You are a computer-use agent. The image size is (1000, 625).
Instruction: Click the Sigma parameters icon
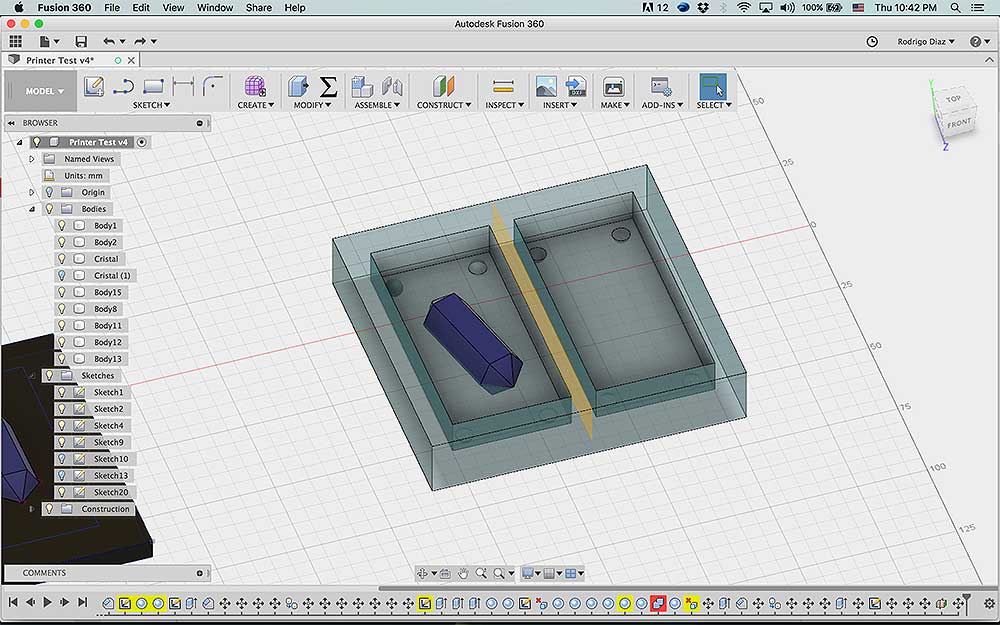click(x=328, y=86)
